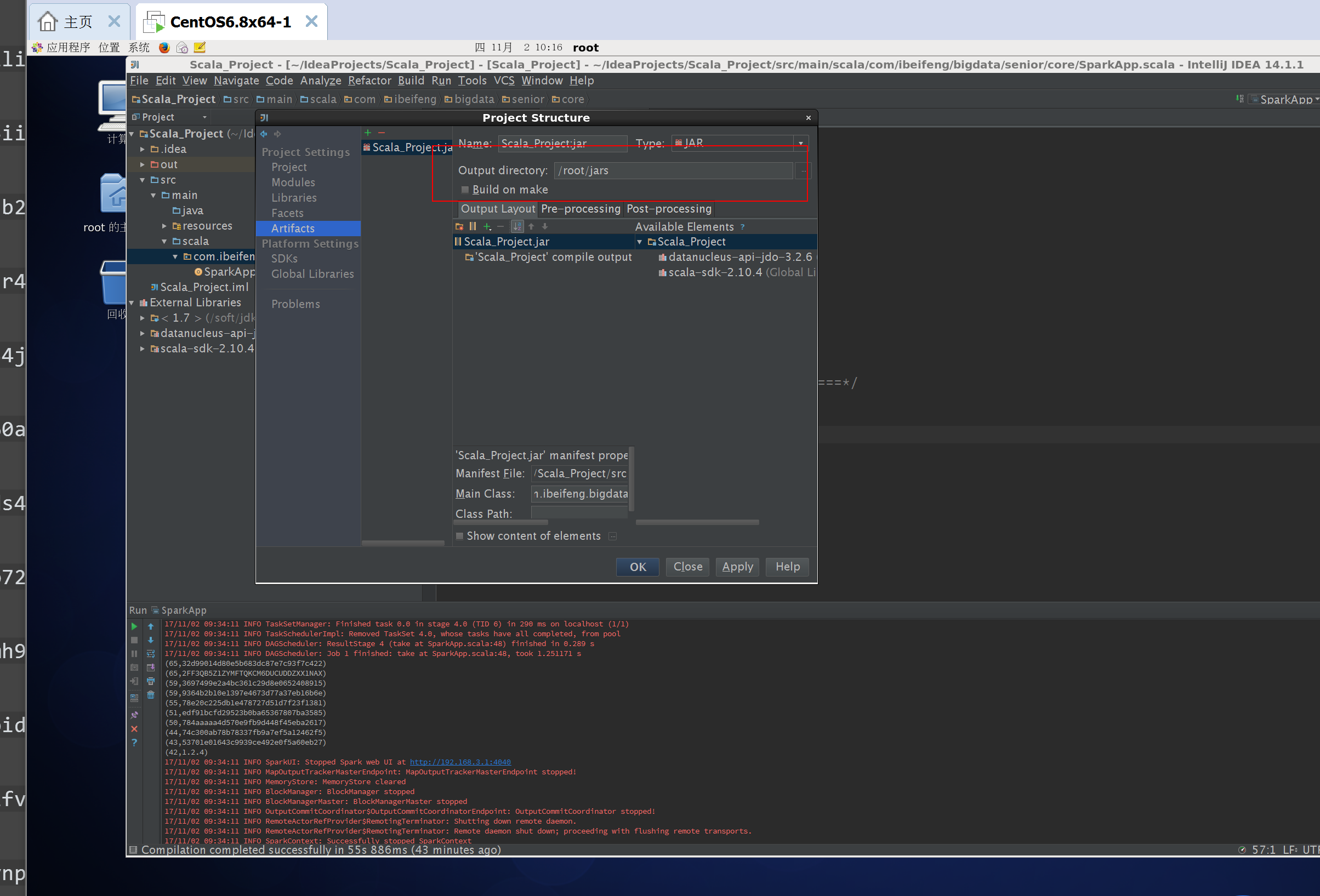Switch to the Pre-processing tab
This screenshot has height=896, width=1320.
(x=581, y=209)
